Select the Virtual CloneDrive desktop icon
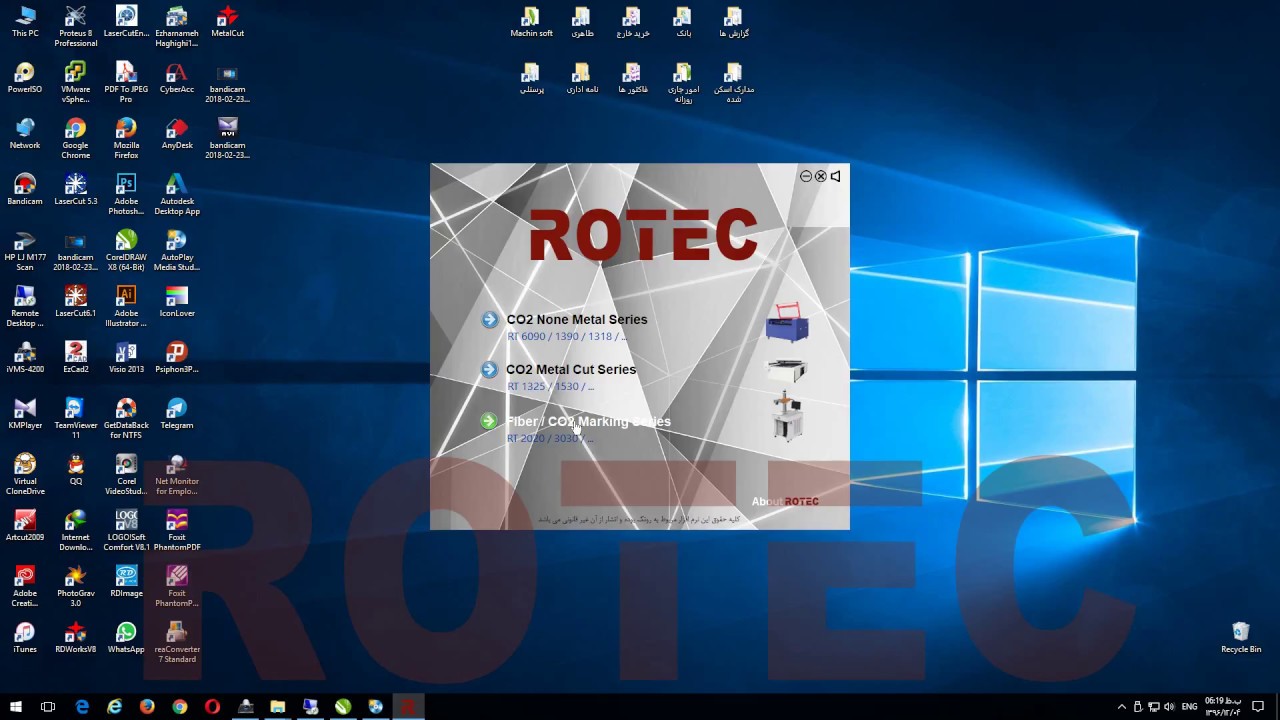The image size is (1280, 720). [x=25, y=476]
